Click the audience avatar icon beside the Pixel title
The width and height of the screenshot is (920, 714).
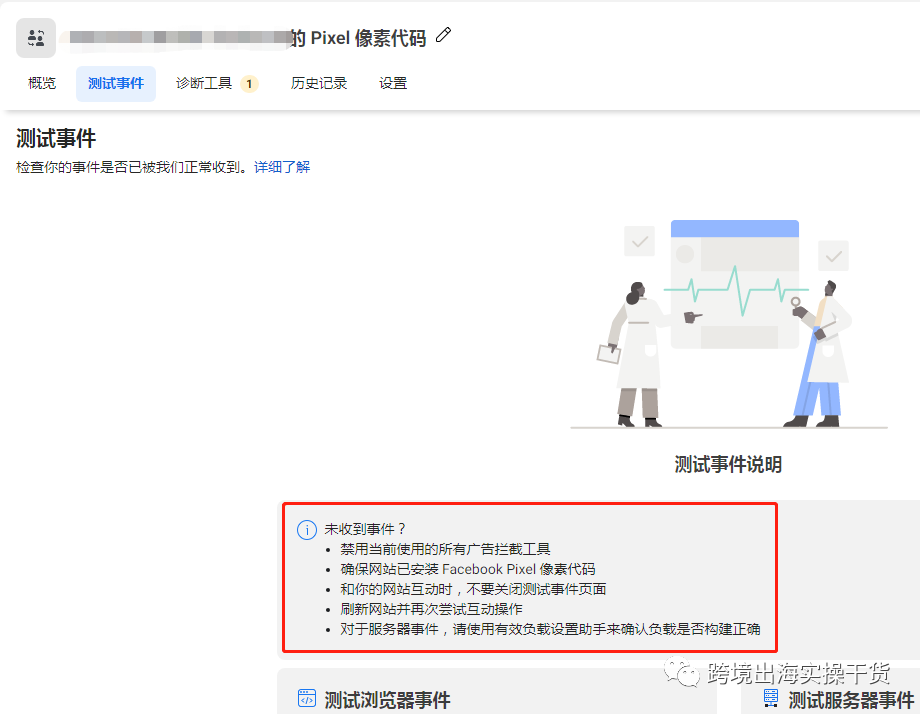(x=36, y=37)
